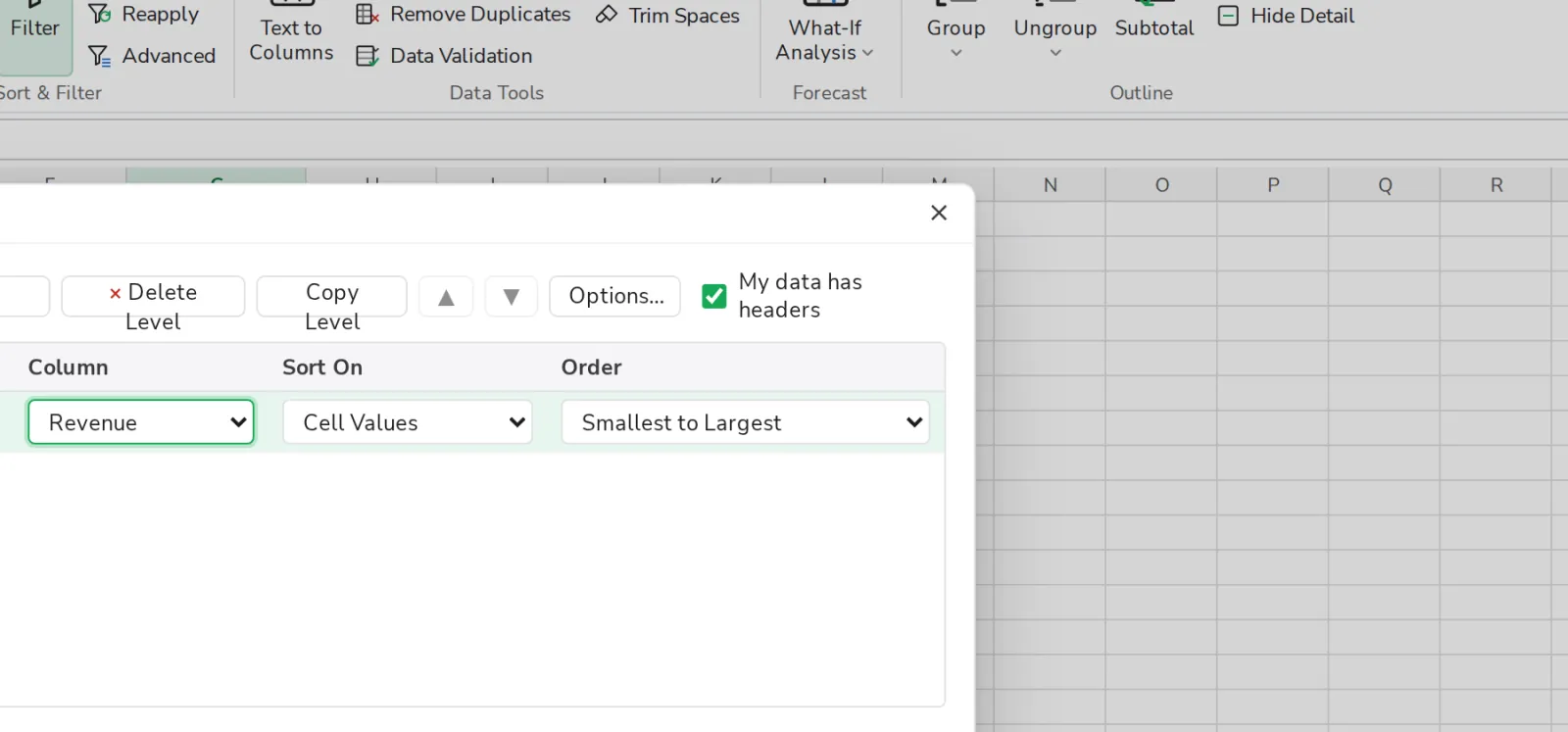
Task: Close the Sort dialog
Action: coord(939,213)
